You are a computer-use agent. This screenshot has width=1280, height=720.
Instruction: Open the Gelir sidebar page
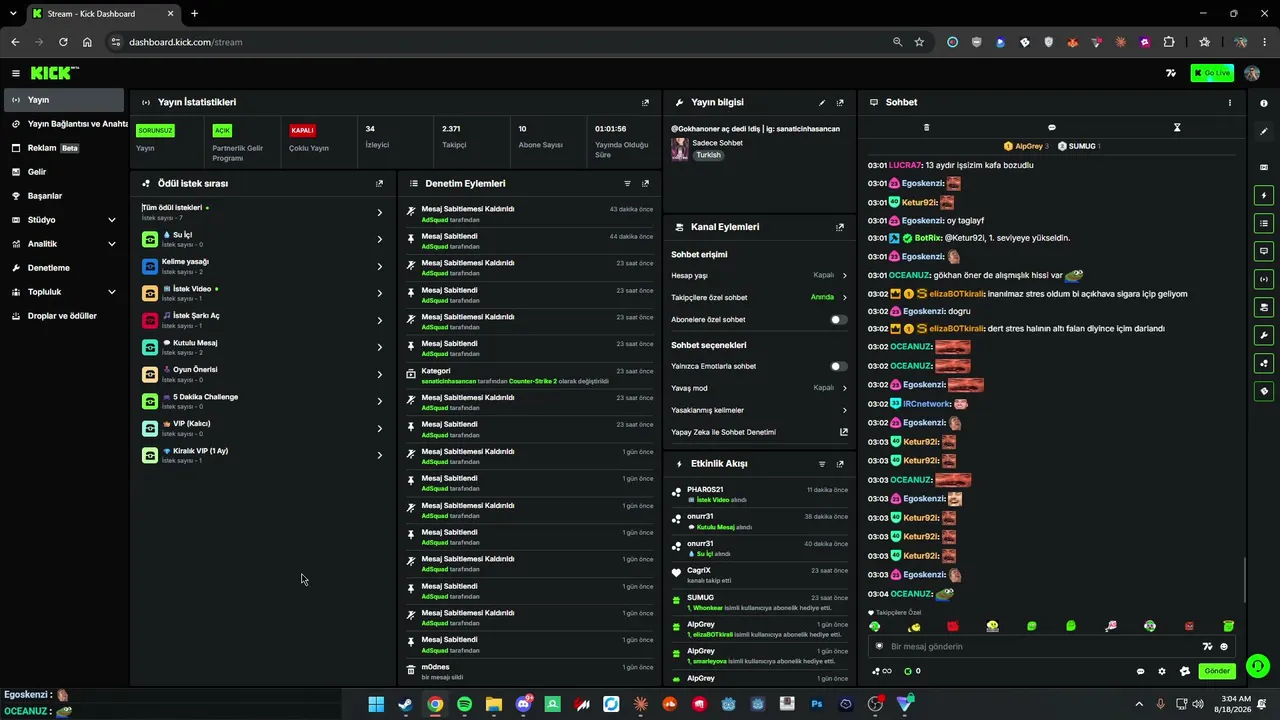64,172
